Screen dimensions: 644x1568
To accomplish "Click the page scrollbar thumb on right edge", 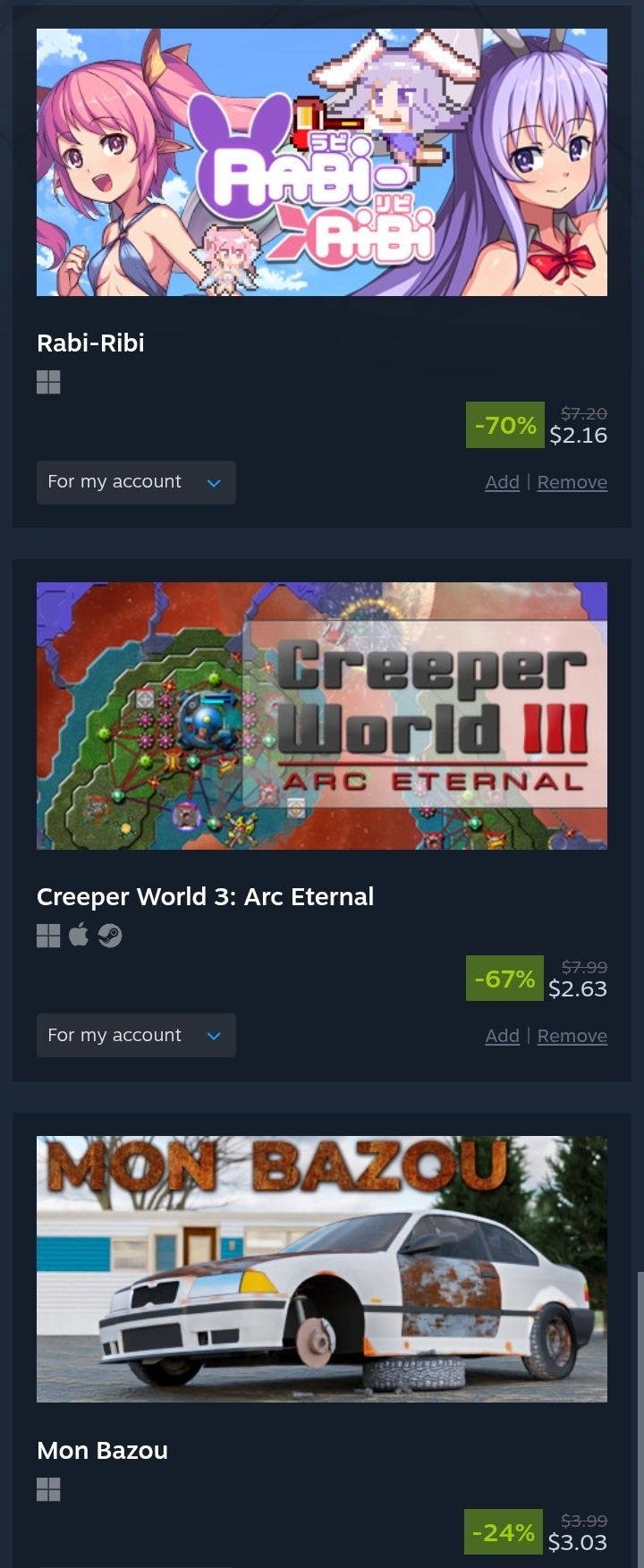I will click(640, 1419).
